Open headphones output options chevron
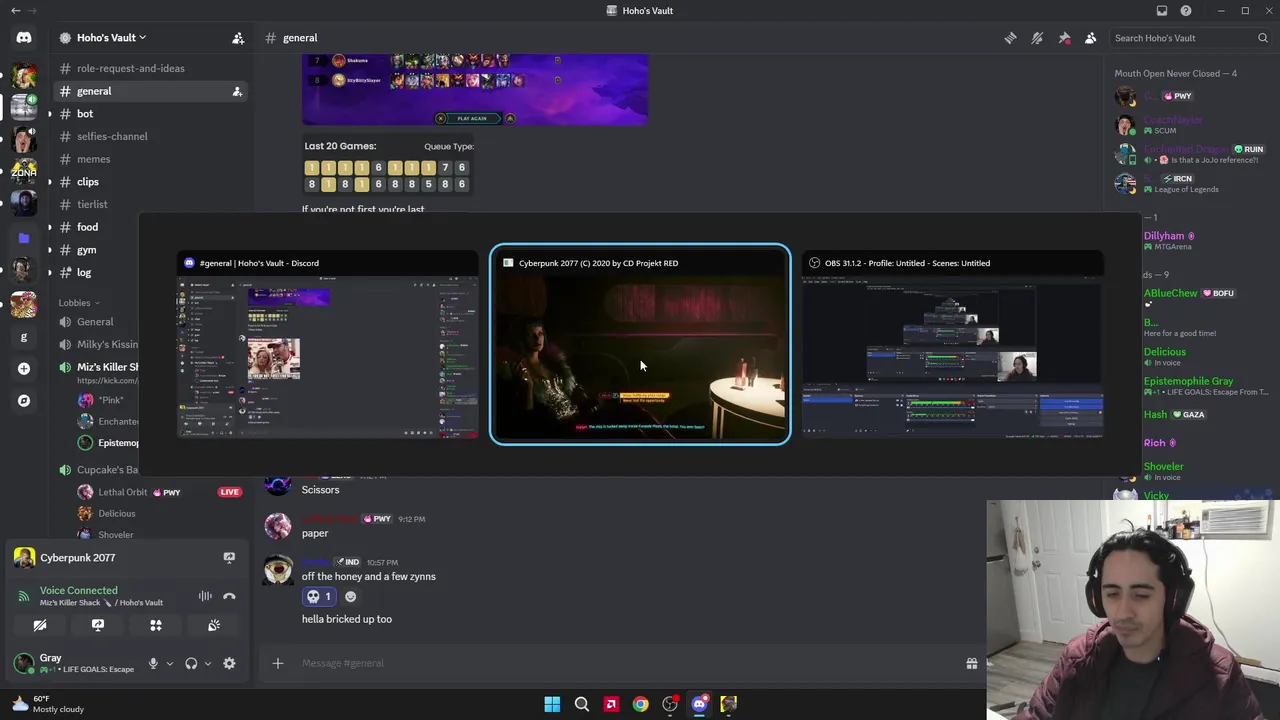The image size is (1280, 720). [207, 663]
